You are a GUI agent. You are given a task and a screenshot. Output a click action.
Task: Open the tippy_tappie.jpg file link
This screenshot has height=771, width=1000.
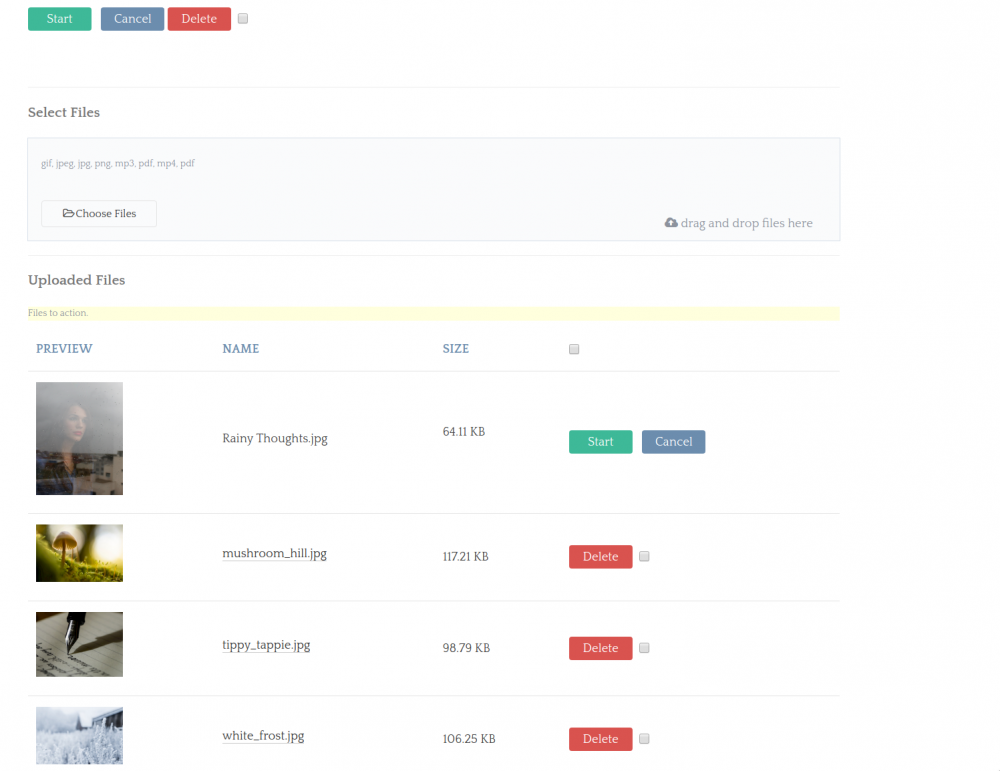pos(266,645)
